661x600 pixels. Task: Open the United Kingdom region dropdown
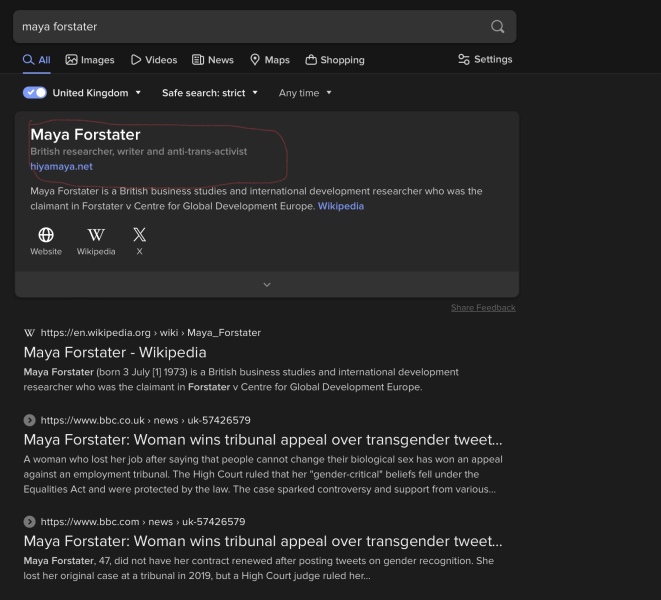[97, 93]
